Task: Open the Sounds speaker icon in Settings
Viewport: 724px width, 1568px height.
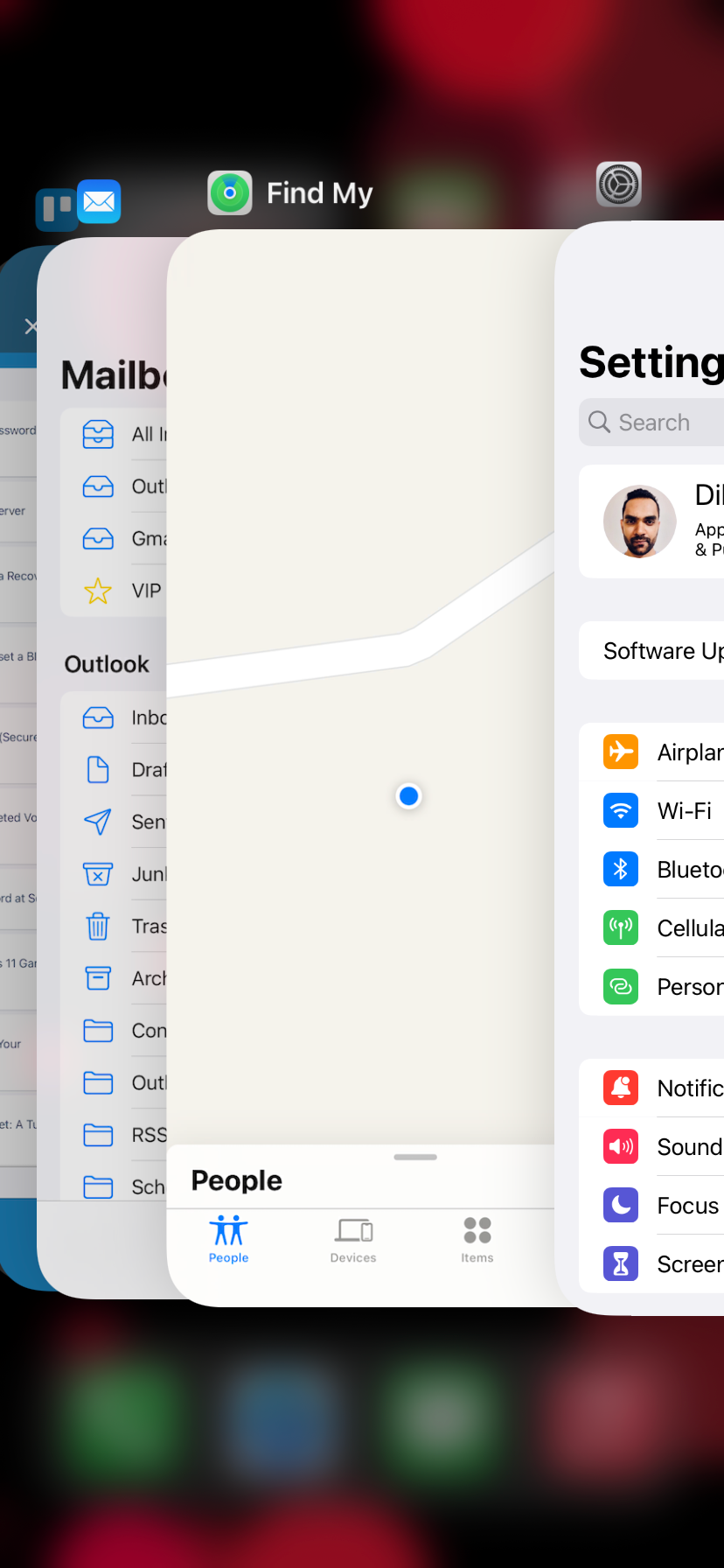Action: pos(621,1146)
